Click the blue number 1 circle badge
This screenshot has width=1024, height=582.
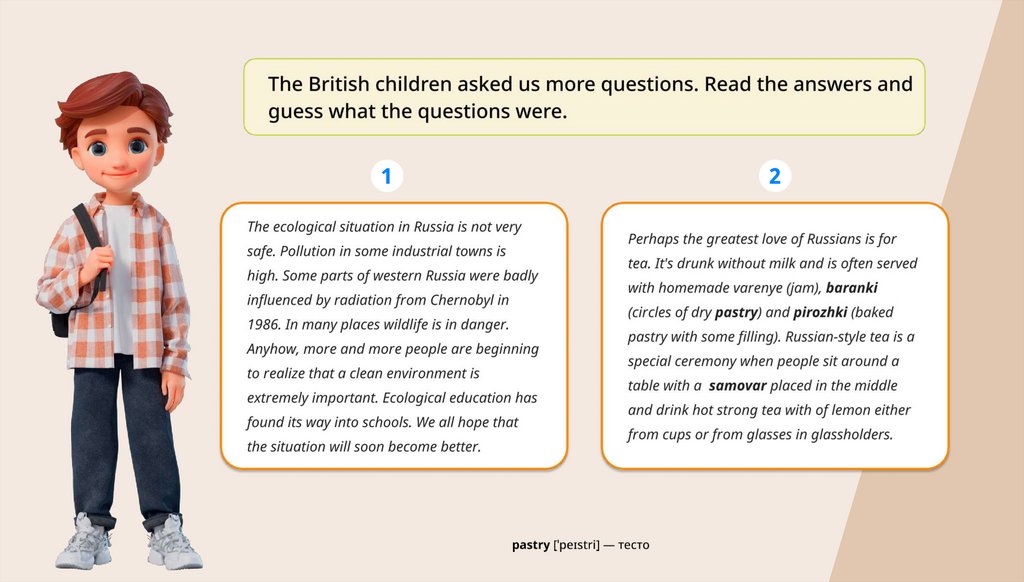click(x=386, y=177)
